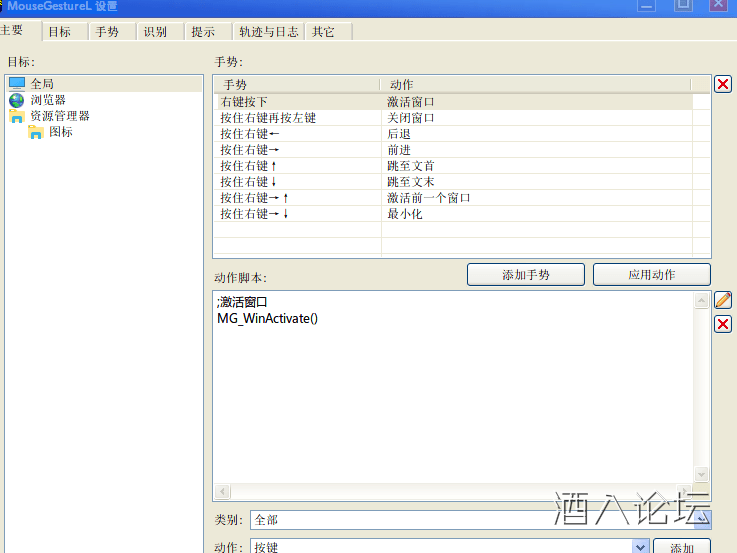
Task: Open the 动作 dropdown showing 按键
Action: click(x=641, y=547)
